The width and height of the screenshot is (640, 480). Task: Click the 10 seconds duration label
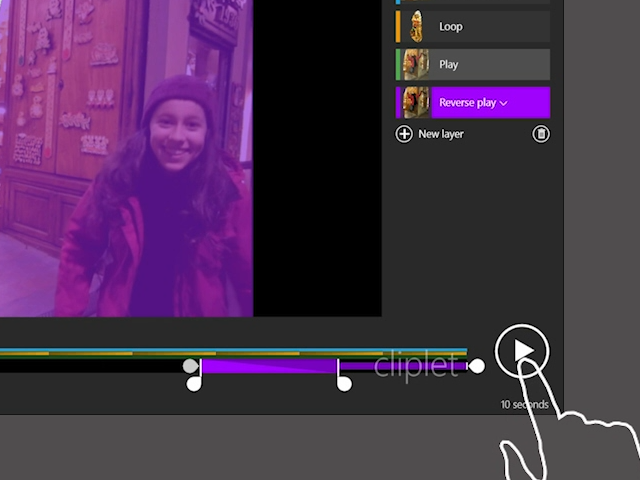tap(524, 405)
